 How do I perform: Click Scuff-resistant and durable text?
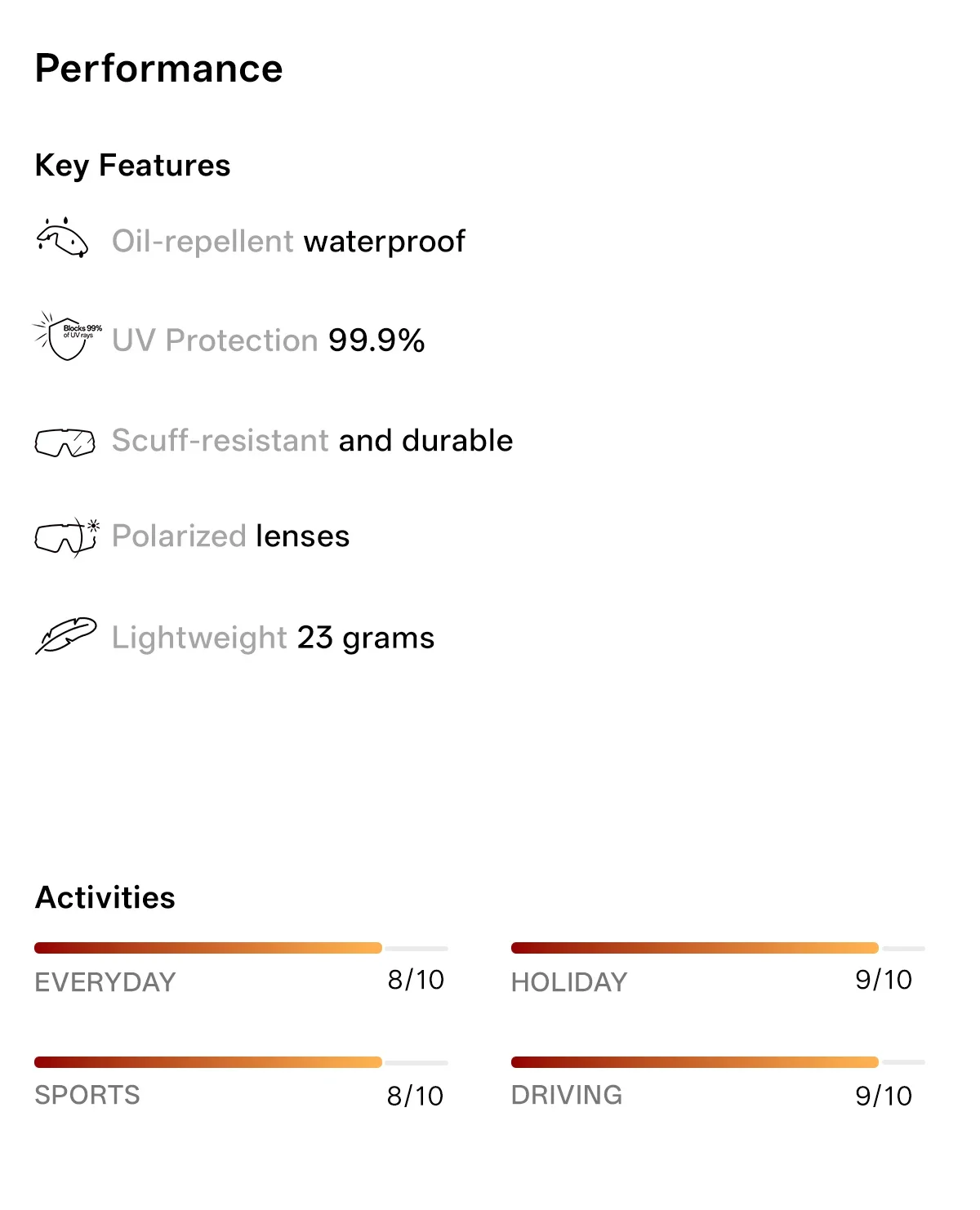[x=313, y=440]
